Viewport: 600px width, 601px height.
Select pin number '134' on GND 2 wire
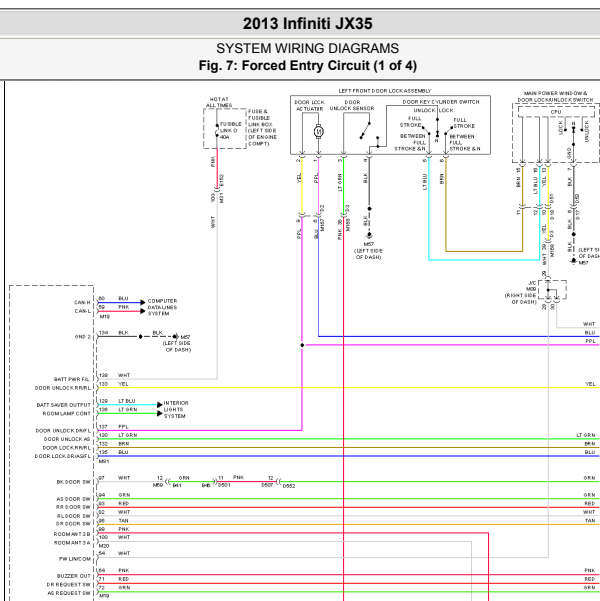click(104, 333)
